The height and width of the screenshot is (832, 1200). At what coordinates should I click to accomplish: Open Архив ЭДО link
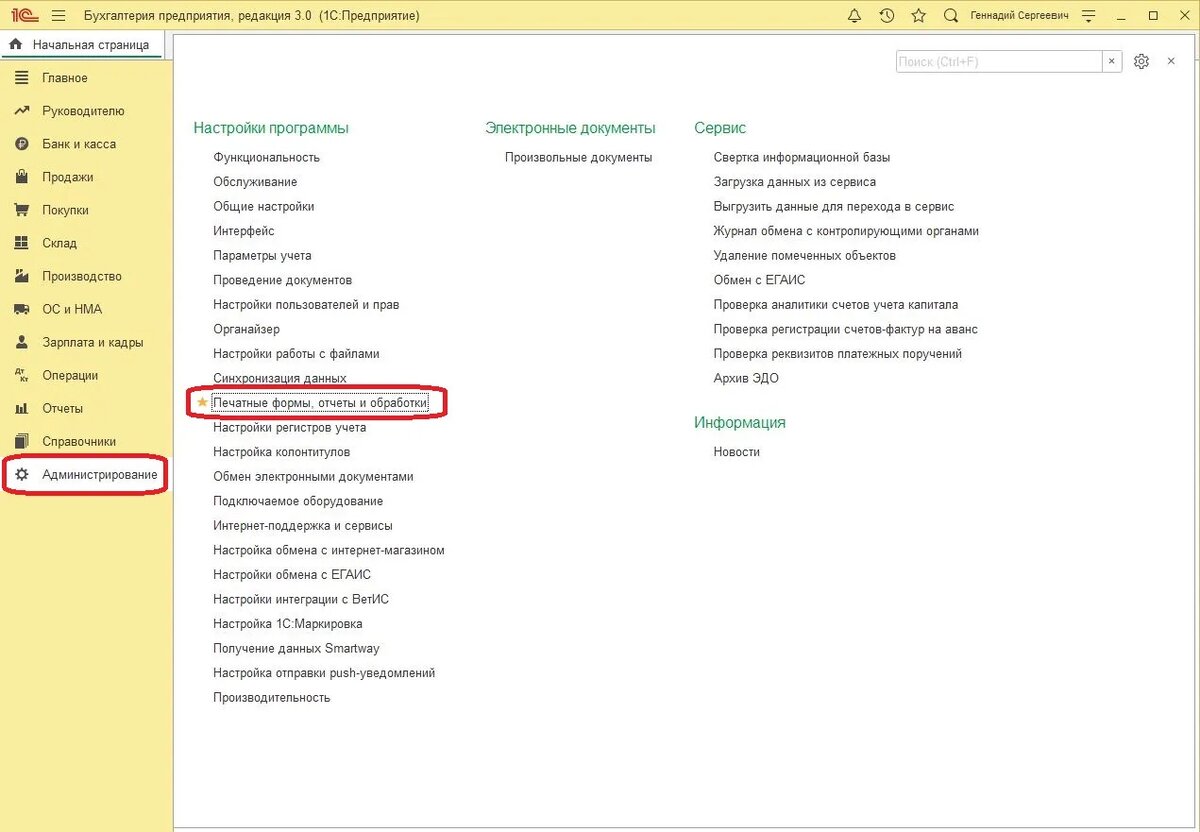(746, 378)
